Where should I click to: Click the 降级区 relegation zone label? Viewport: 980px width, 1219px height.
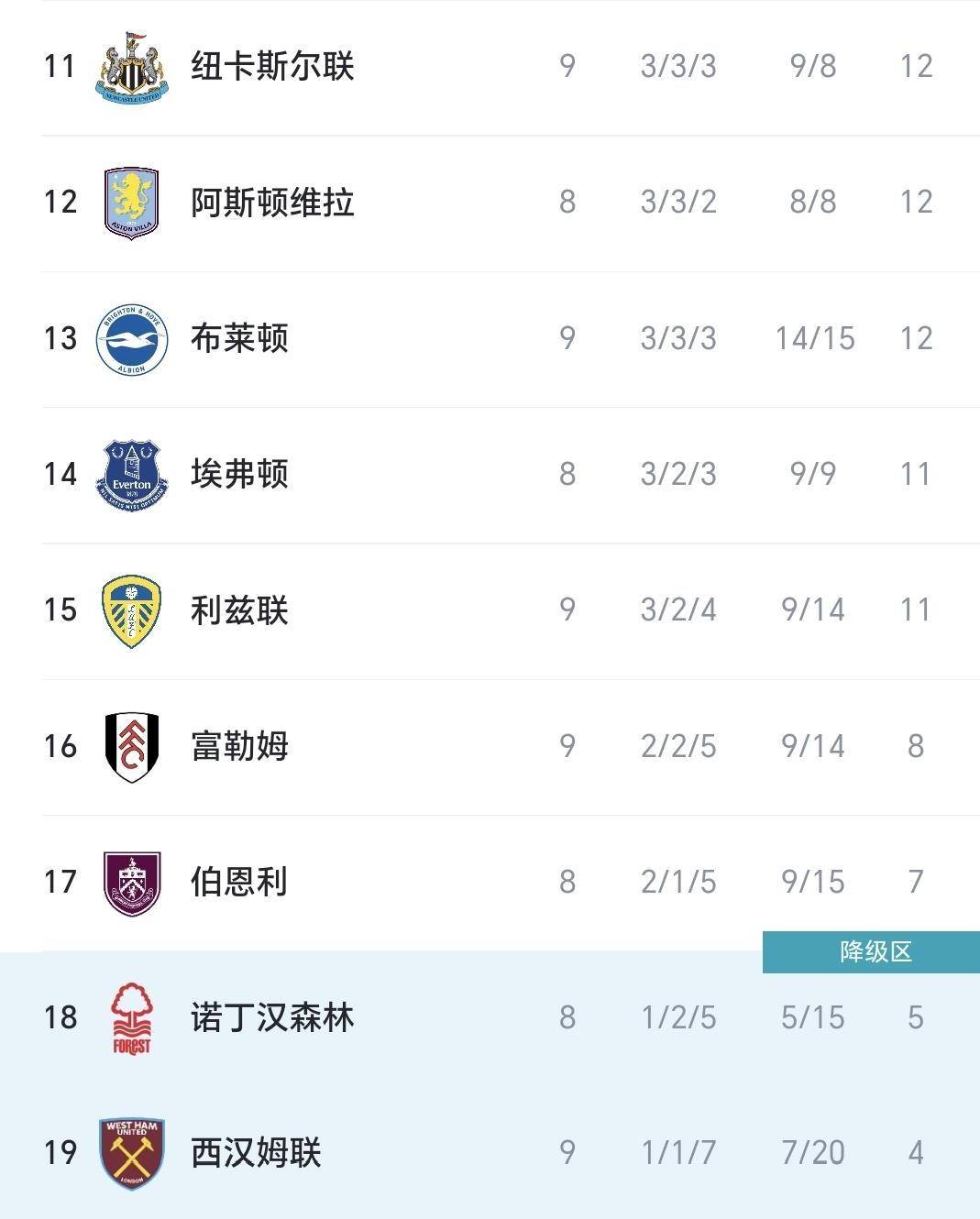tap(875, 952)
